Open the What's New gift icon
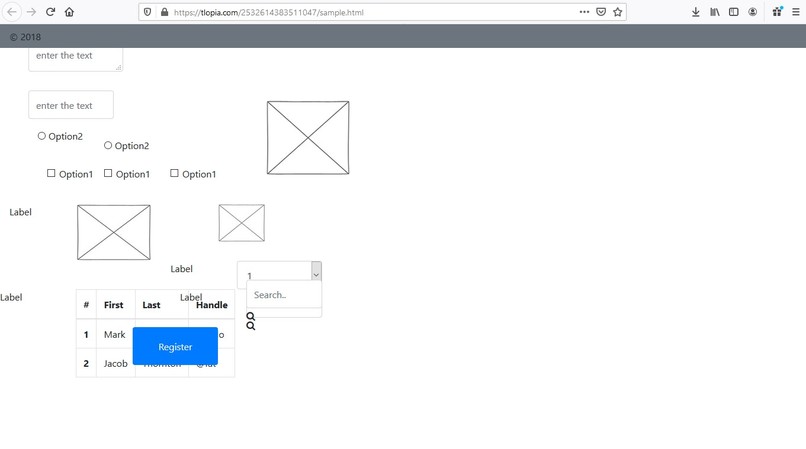The width and height of the screenshot is (806, 449). (777, 12)
